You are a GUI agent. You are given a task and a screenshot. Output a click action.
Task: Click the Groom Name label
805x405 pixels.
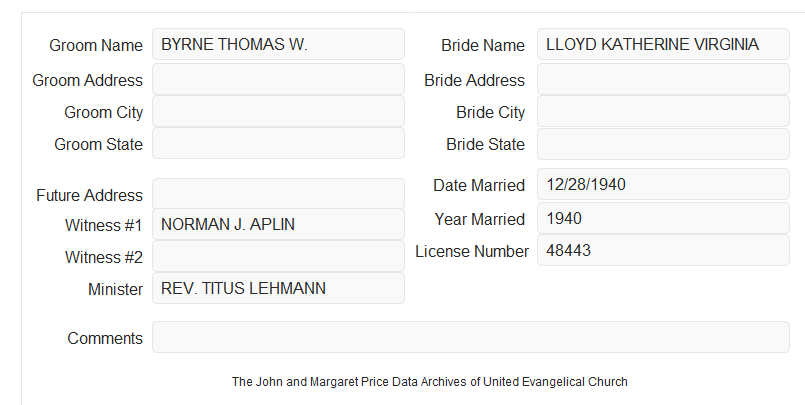pos(96,45)
